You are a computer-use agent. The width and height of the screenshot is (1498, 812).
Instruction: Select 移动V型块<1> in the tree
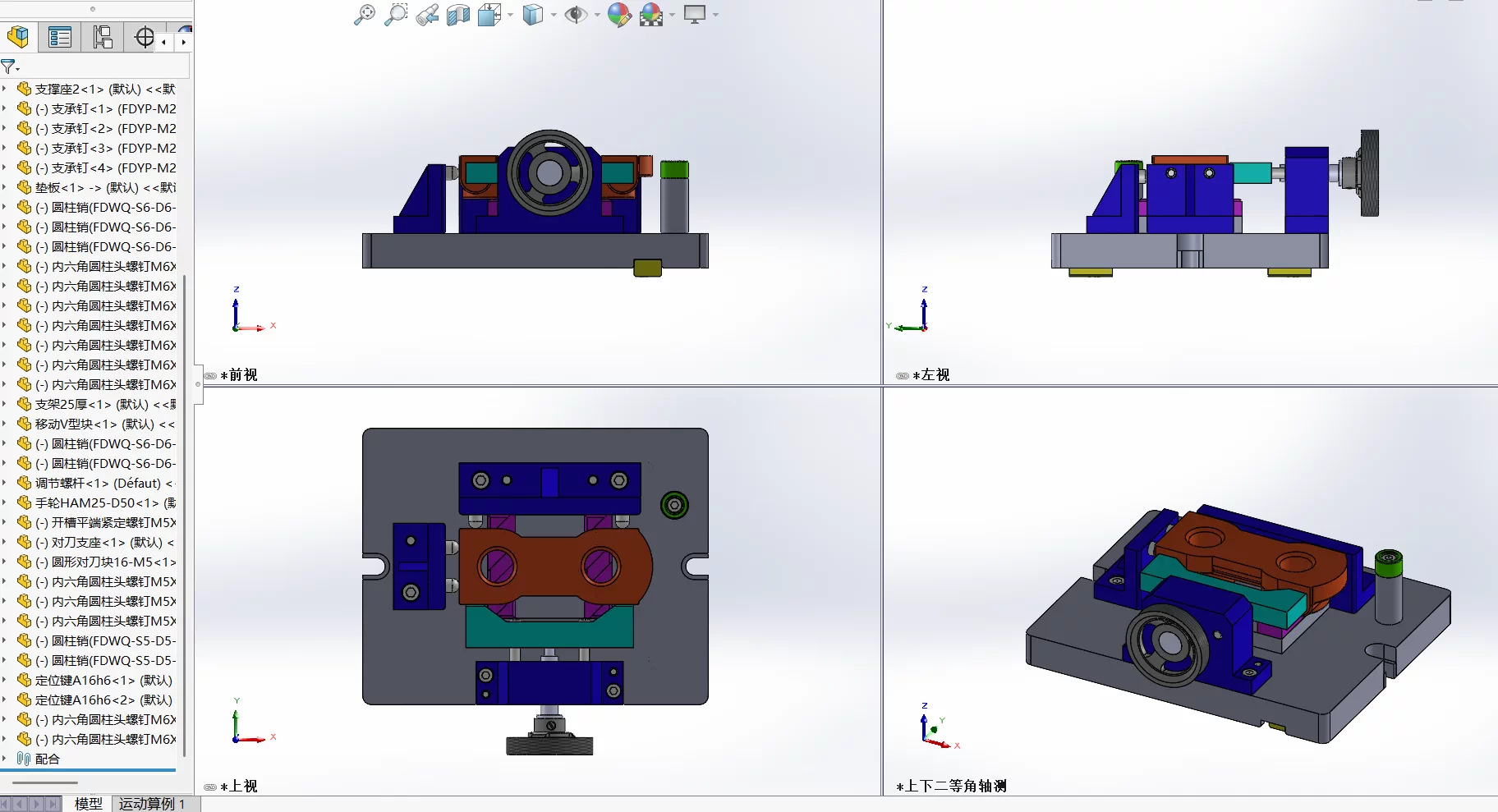96,424
